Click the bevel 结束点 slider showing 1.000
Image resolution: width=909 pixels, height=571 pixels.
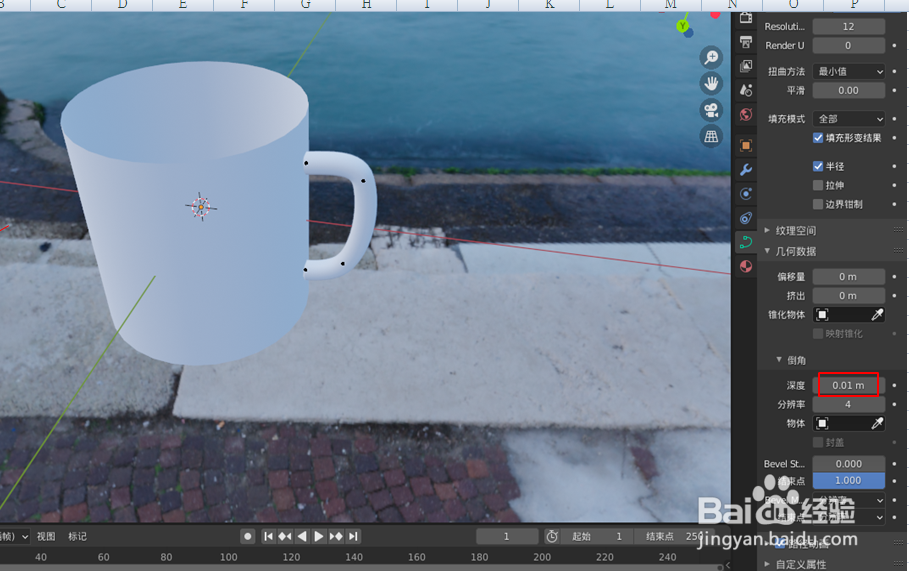coord(849,480)
